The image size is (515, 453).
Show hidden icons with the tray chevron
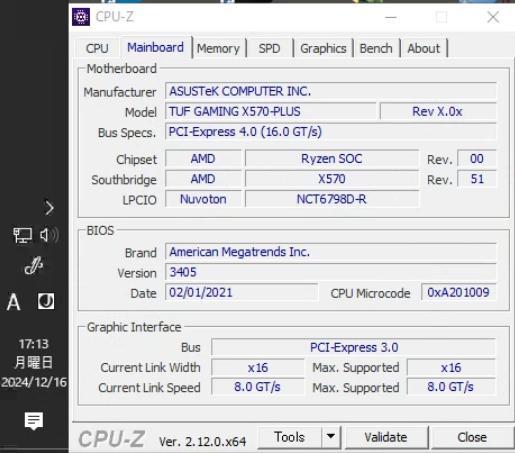pyautogui.click(x=49, y=208)
